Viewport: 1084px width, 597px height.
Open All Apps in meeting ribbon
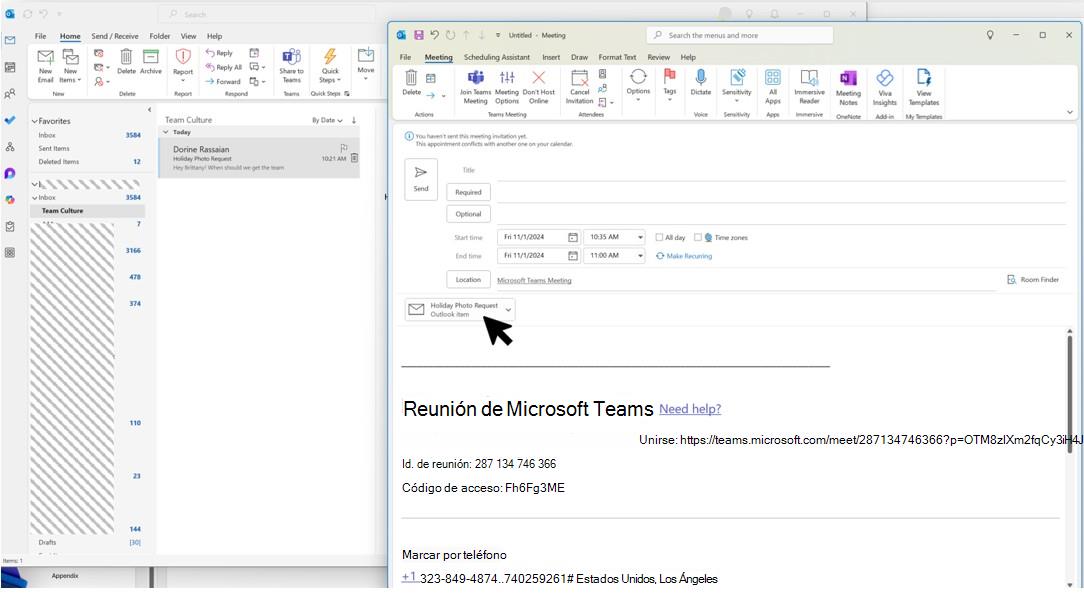coord(773,87)
